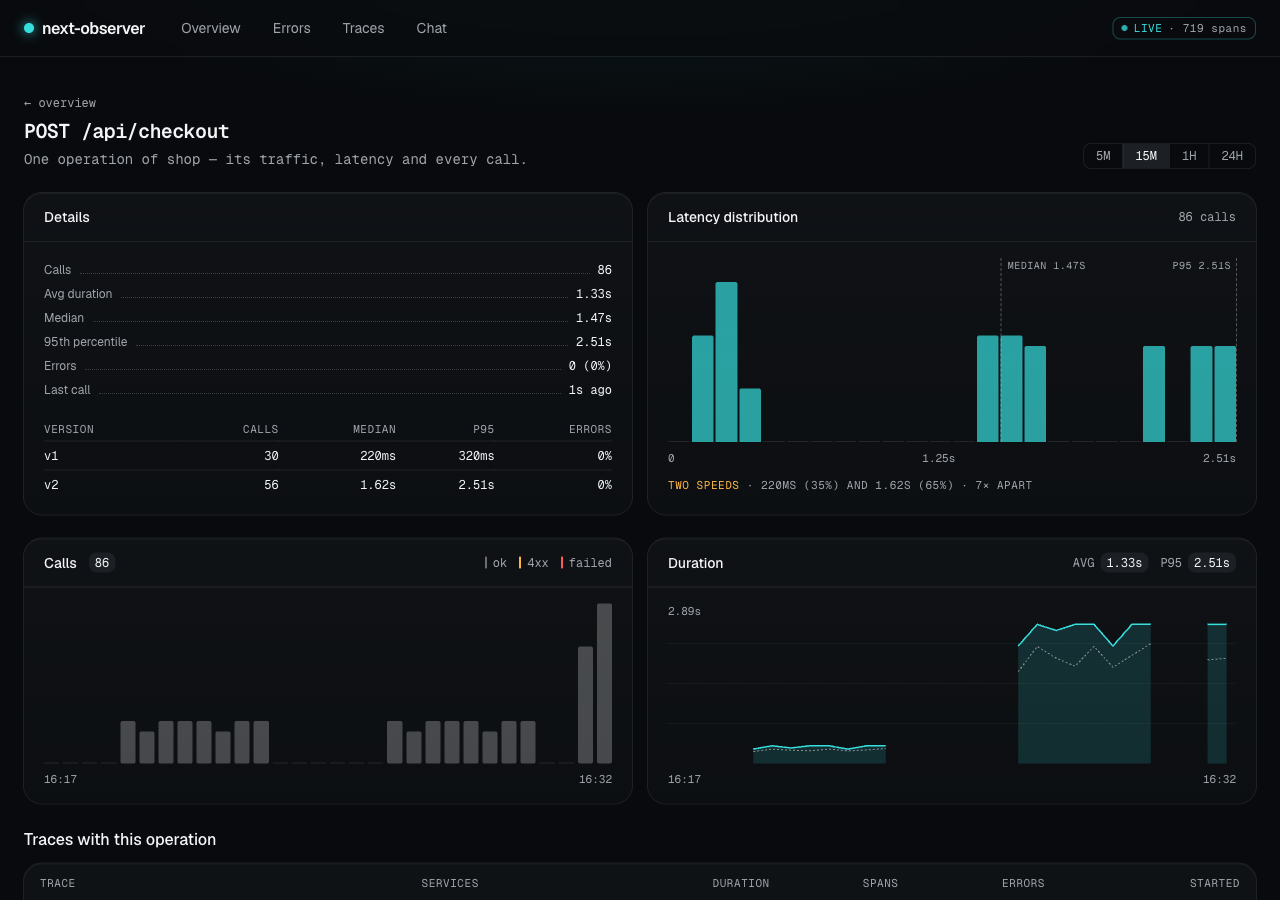Screen dimensions: 1280x900
Task: Click the DURATION column header in traces table
Action: [x=741, y=883]
